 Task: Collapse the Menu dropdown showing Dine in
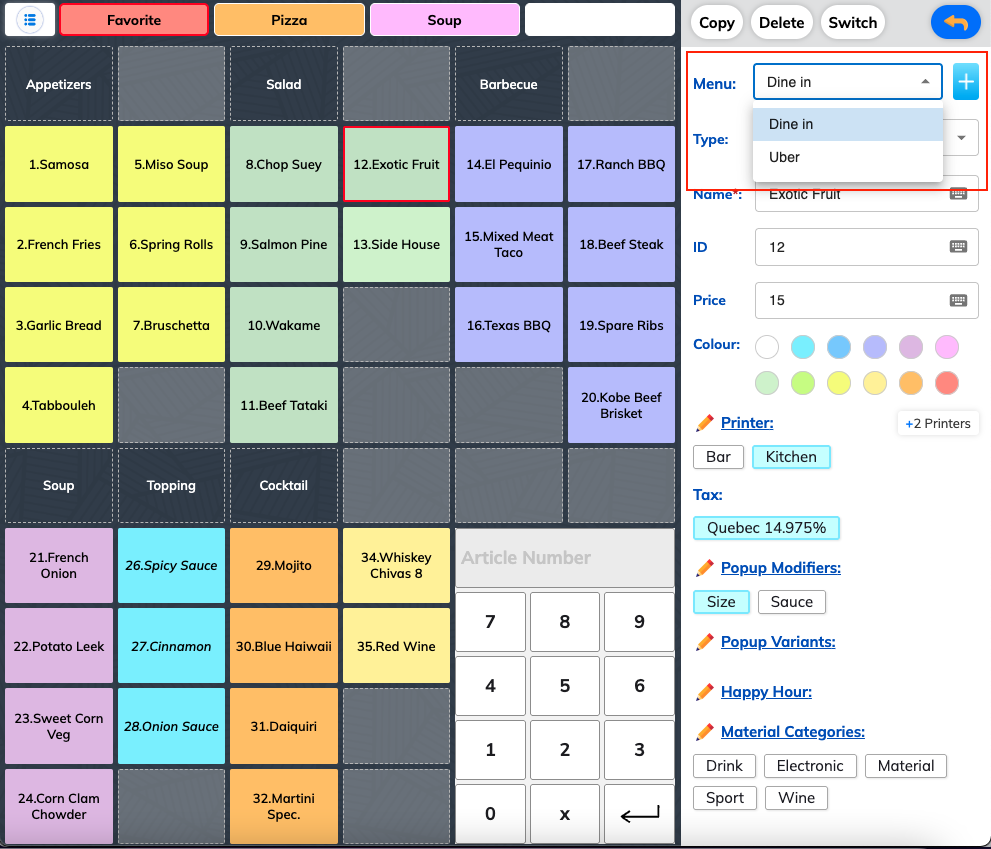tap(848, 82)
